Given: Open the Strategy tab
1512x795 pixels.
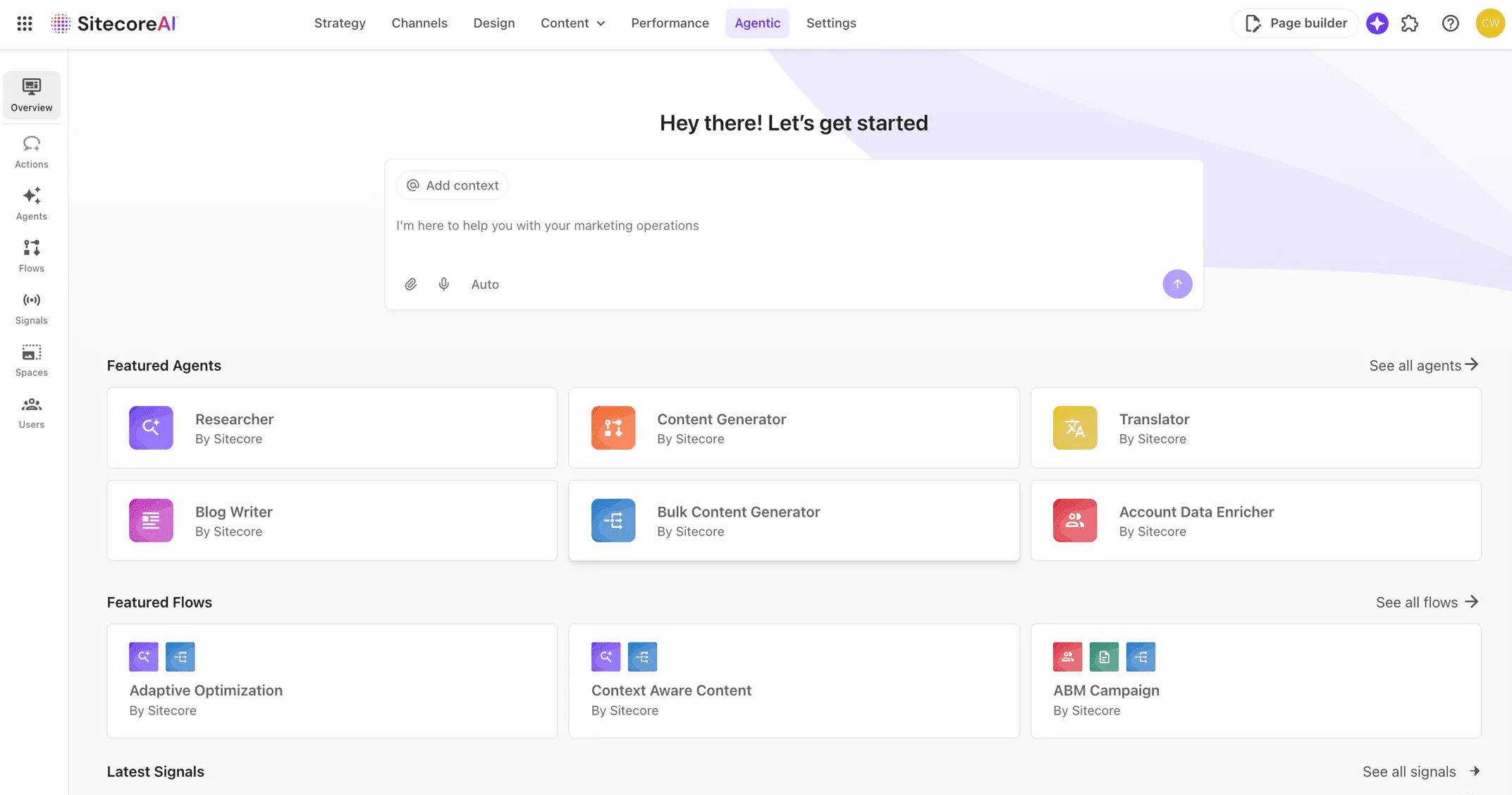Looking at the screenshot, I should pyautogui.click(x=340, y=23).
